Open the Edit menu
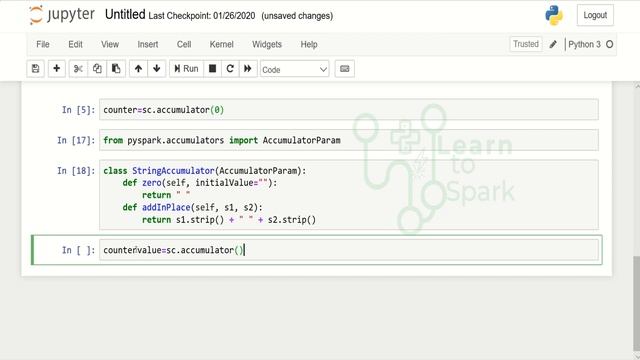Image resolution: width=640 pixels, height=360 pixels. click(76, 44)
